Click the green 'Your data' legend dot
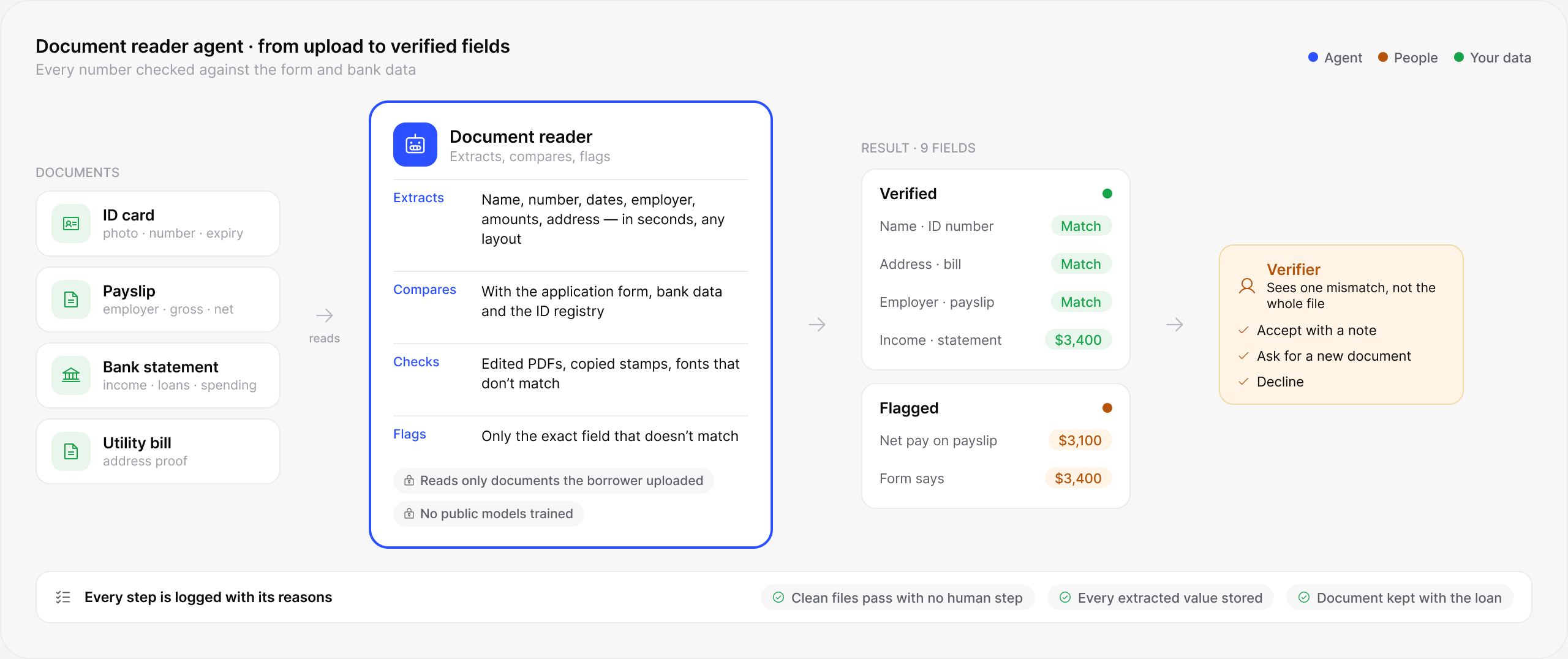The width and height of the screenshot is (1568, 659). (x=1459, y=57)
